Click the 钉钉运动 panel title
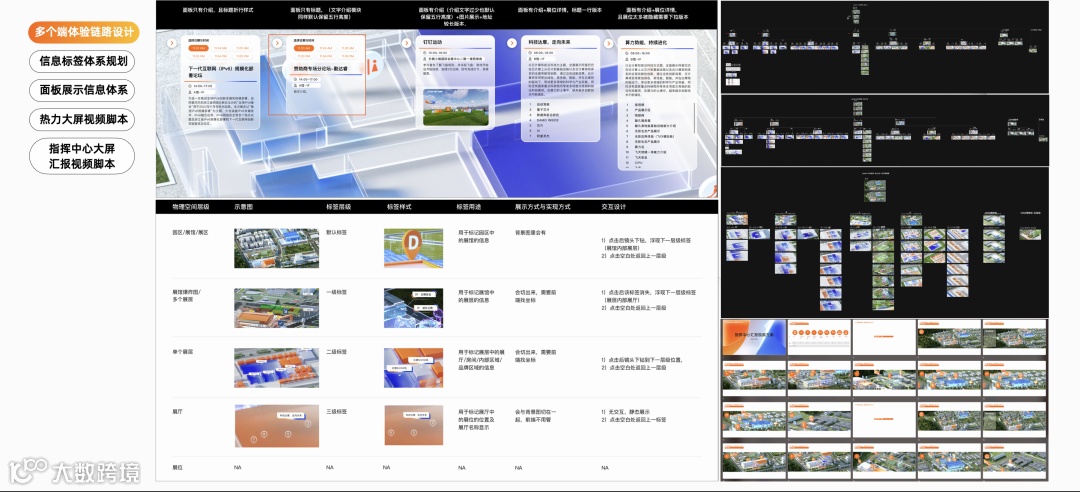 point(433,43)
